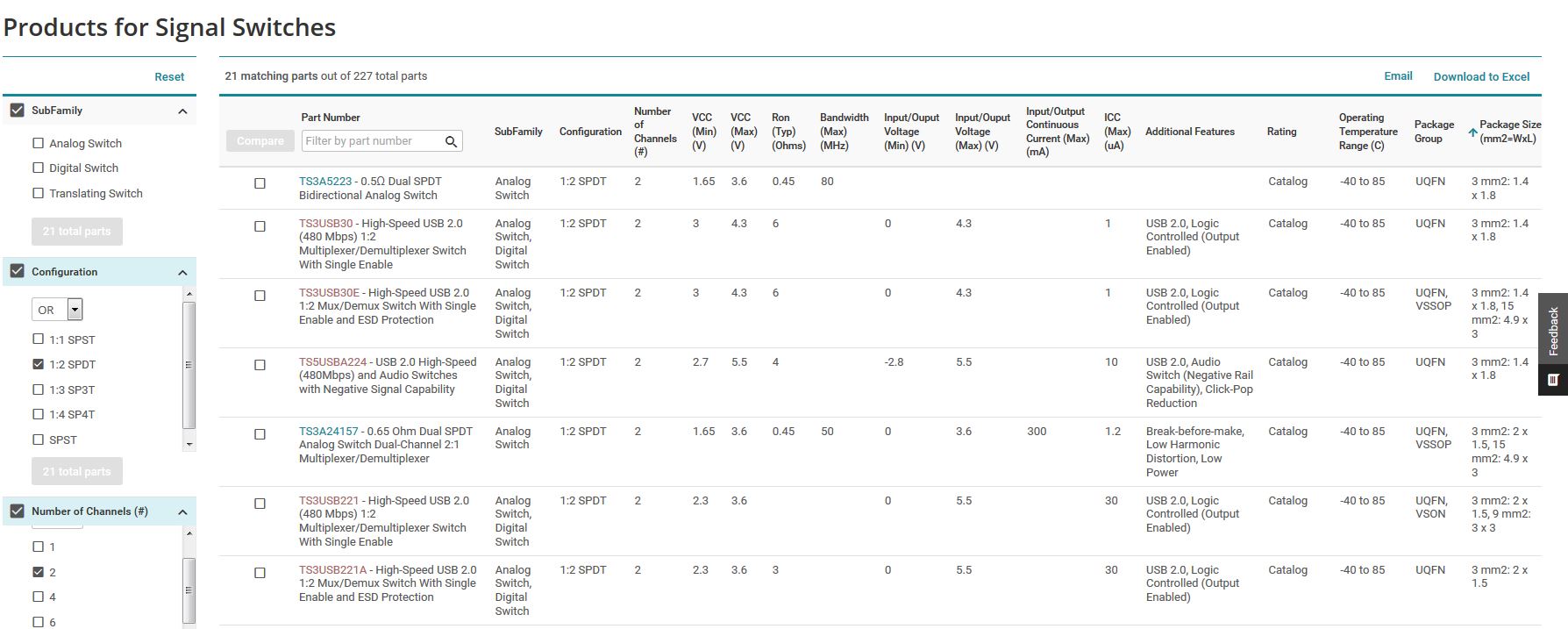Screen dimensions: 1568x629
Task: Open the TS3USB221 part link
Action: [x=329, y=501]
